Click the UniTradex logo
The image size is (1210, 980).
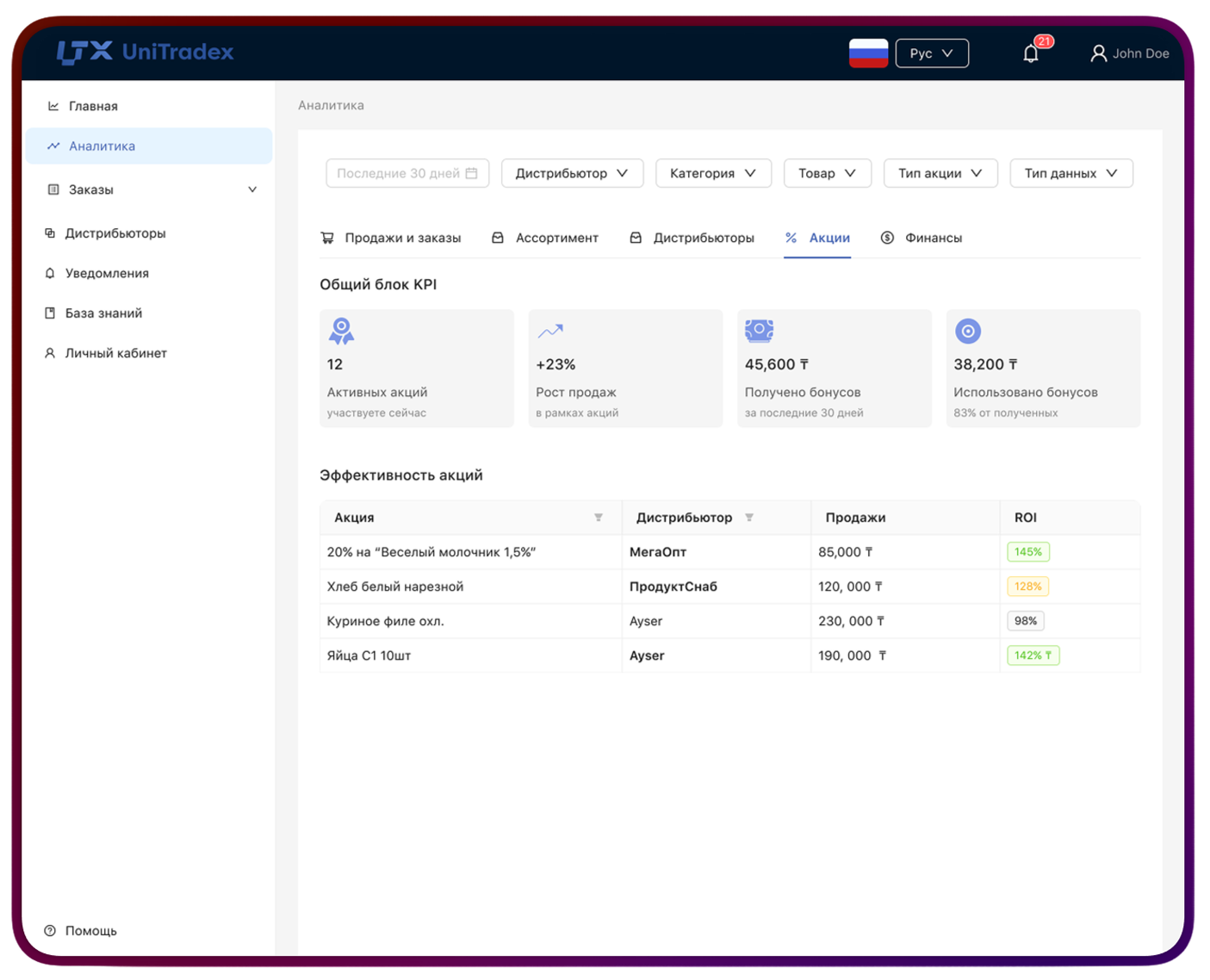tap(145, 53)
